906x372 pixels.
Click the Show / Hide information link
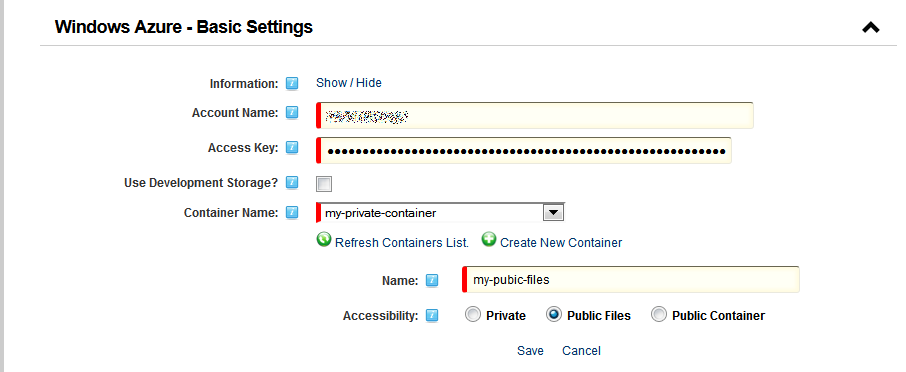348,83
